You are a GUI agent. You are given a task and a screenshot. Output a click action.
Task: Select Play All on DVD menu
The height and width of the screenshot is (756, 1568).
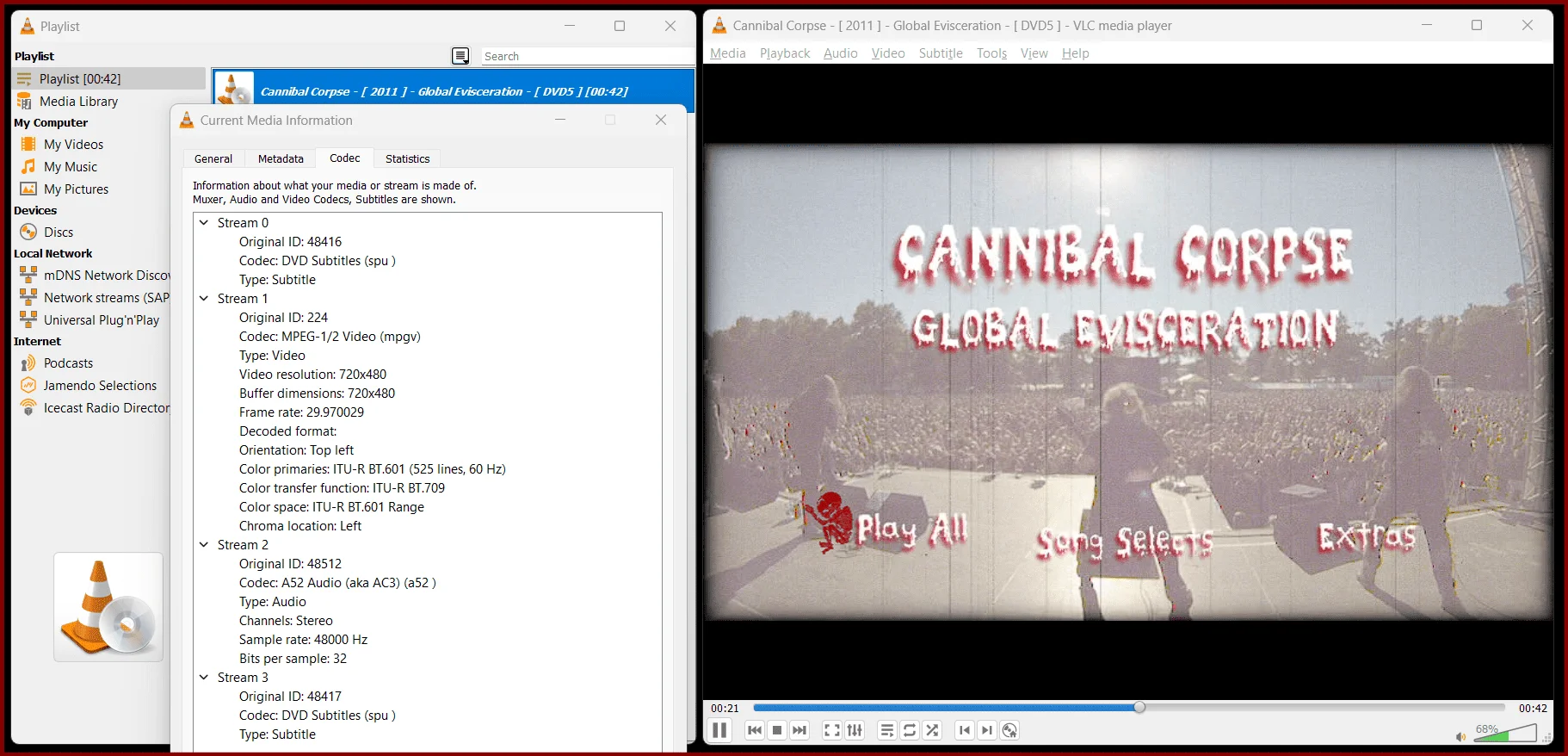click(x=912, y=529)
